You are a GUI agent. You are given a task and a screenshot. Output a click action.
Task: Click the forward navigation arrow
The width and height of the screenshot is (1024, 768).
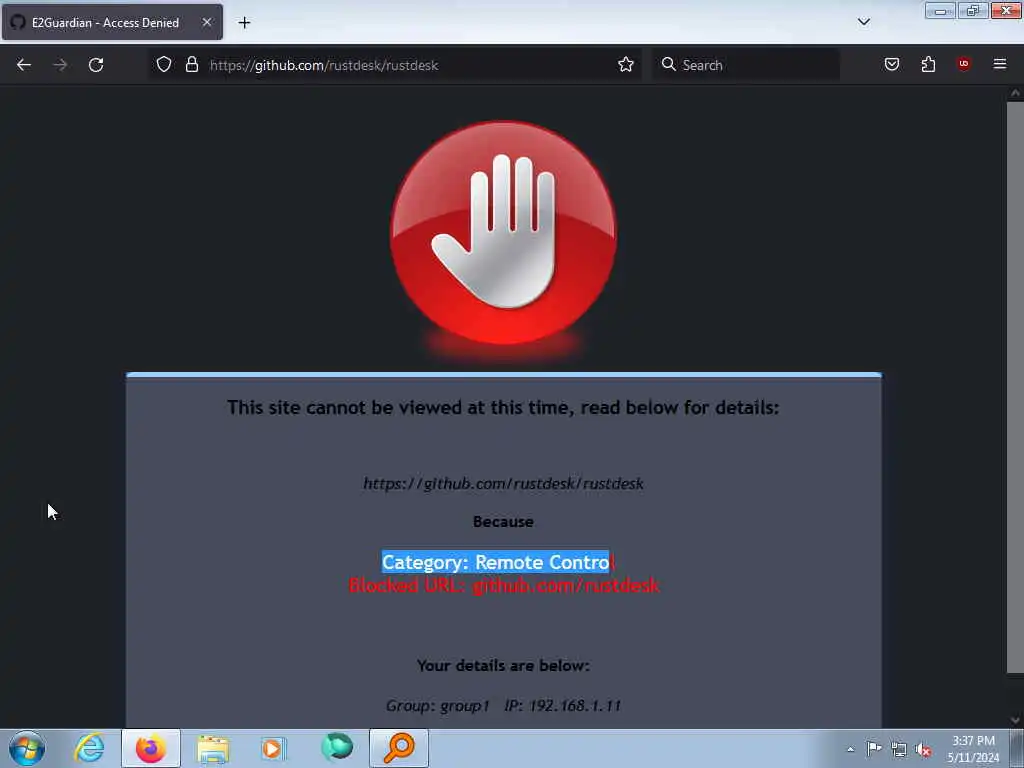pos(60,65)
